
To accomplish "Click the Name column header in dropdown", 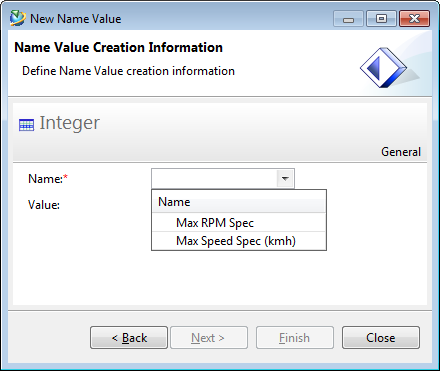I will pyautogui.click(x=239, y=202).
